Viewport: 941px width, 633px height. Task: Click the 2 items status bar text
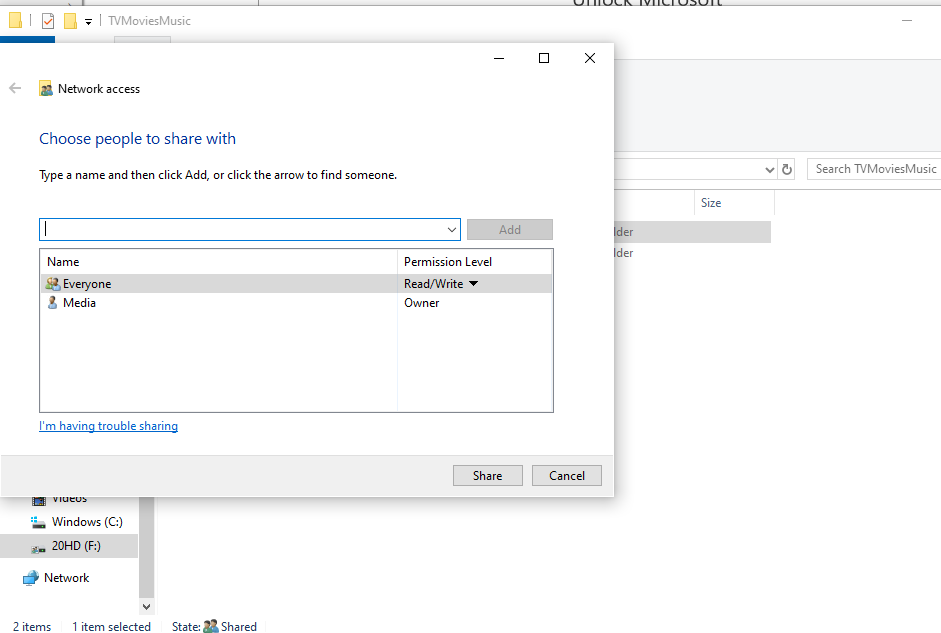coord(32,626)
